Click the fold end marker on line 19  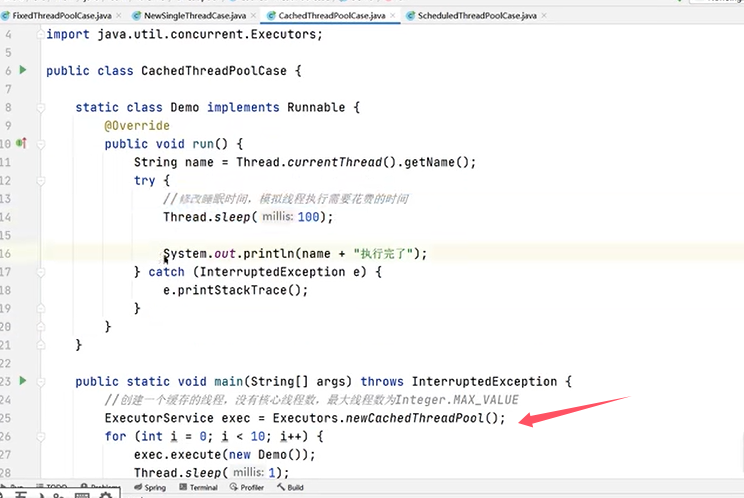click(x=41, y=309)
